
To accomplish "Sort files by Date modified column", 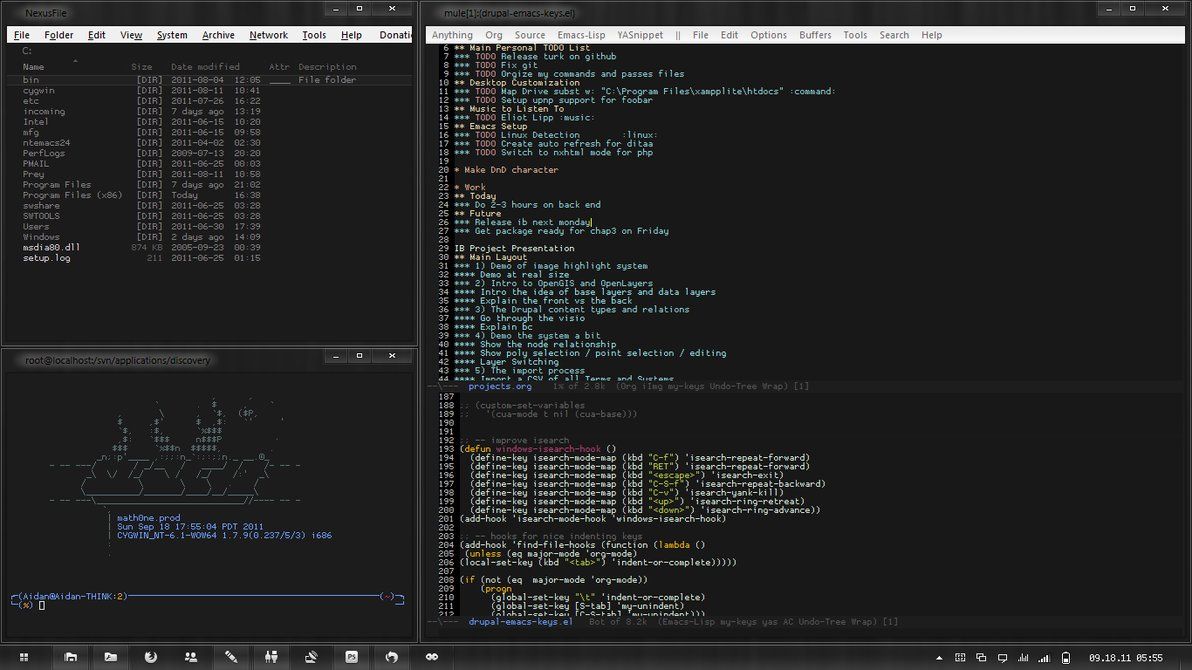I will pos(205,67).
